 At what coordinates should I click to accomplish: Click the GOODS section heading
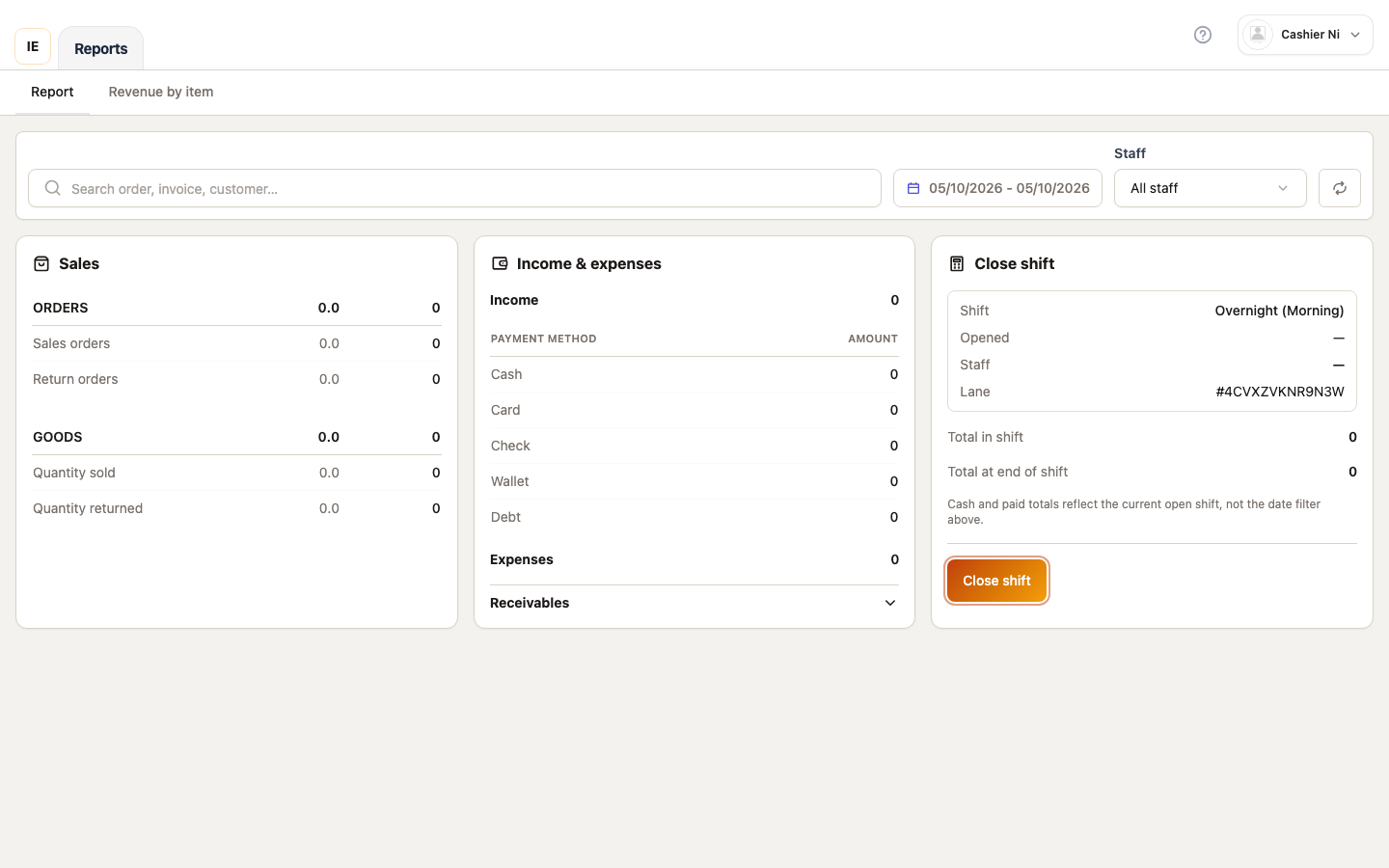click(58, 437)
